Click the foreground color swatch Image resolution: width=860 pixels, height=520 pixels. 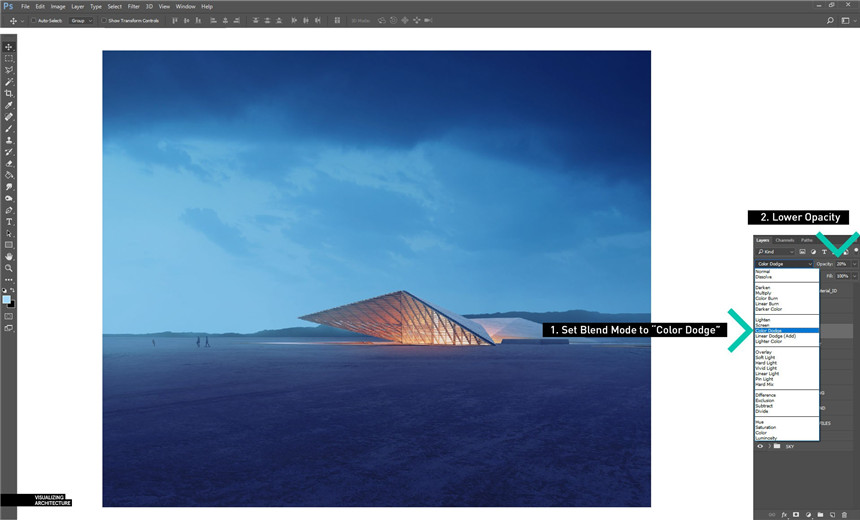tap(7, 298)
